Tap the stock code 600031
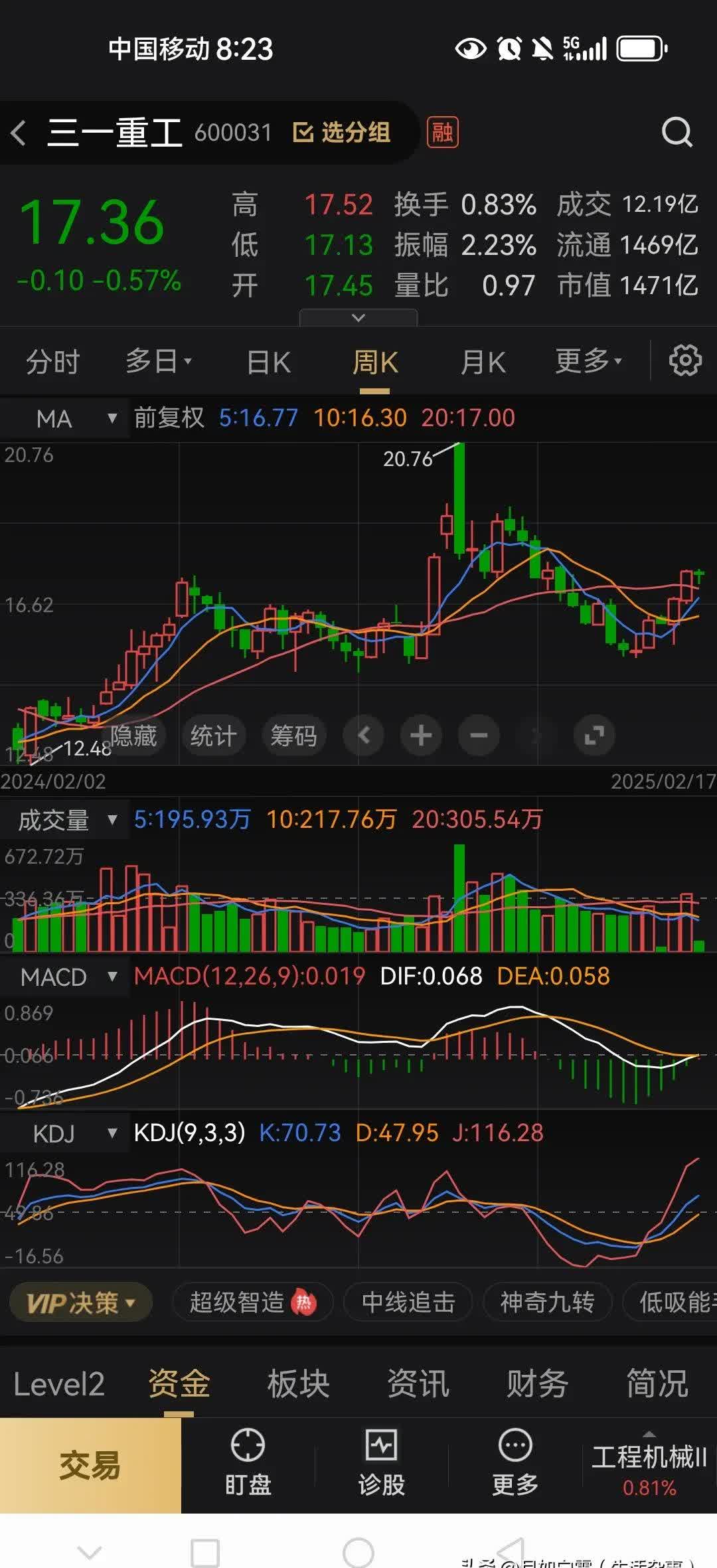Image resolution: width=717 pixels, height=1568 pixels. point(233,133)
